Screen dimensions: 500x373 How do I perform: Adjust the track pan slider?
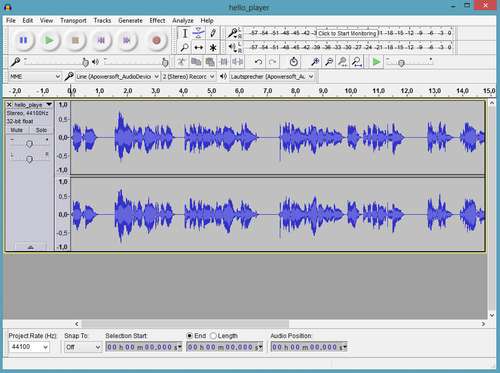[29, 158]
